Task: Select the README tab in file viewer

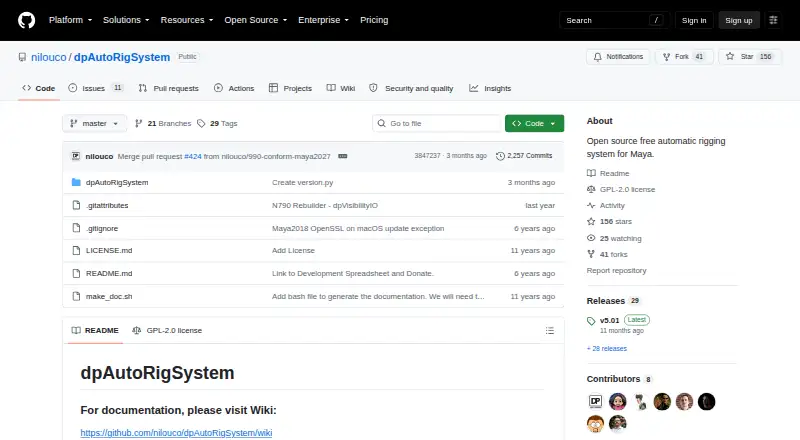Action: pos(95,331)
